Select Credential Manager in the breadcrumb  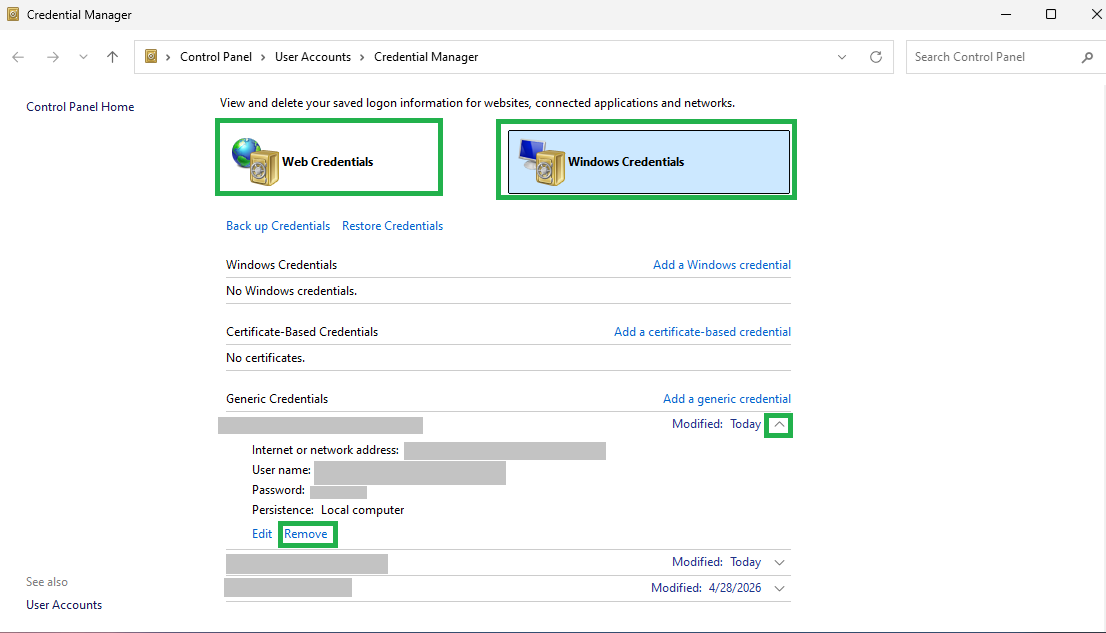(426, 57)
